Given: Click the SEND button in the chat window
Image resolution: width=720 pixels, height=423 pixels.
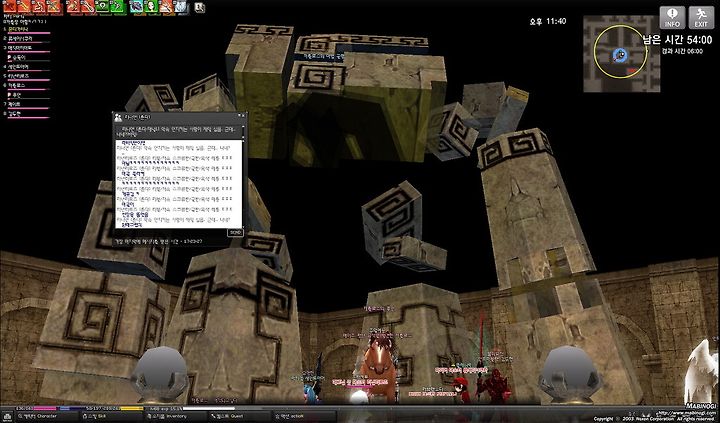Looking at the screenshot, I should (x=235, y=233).
